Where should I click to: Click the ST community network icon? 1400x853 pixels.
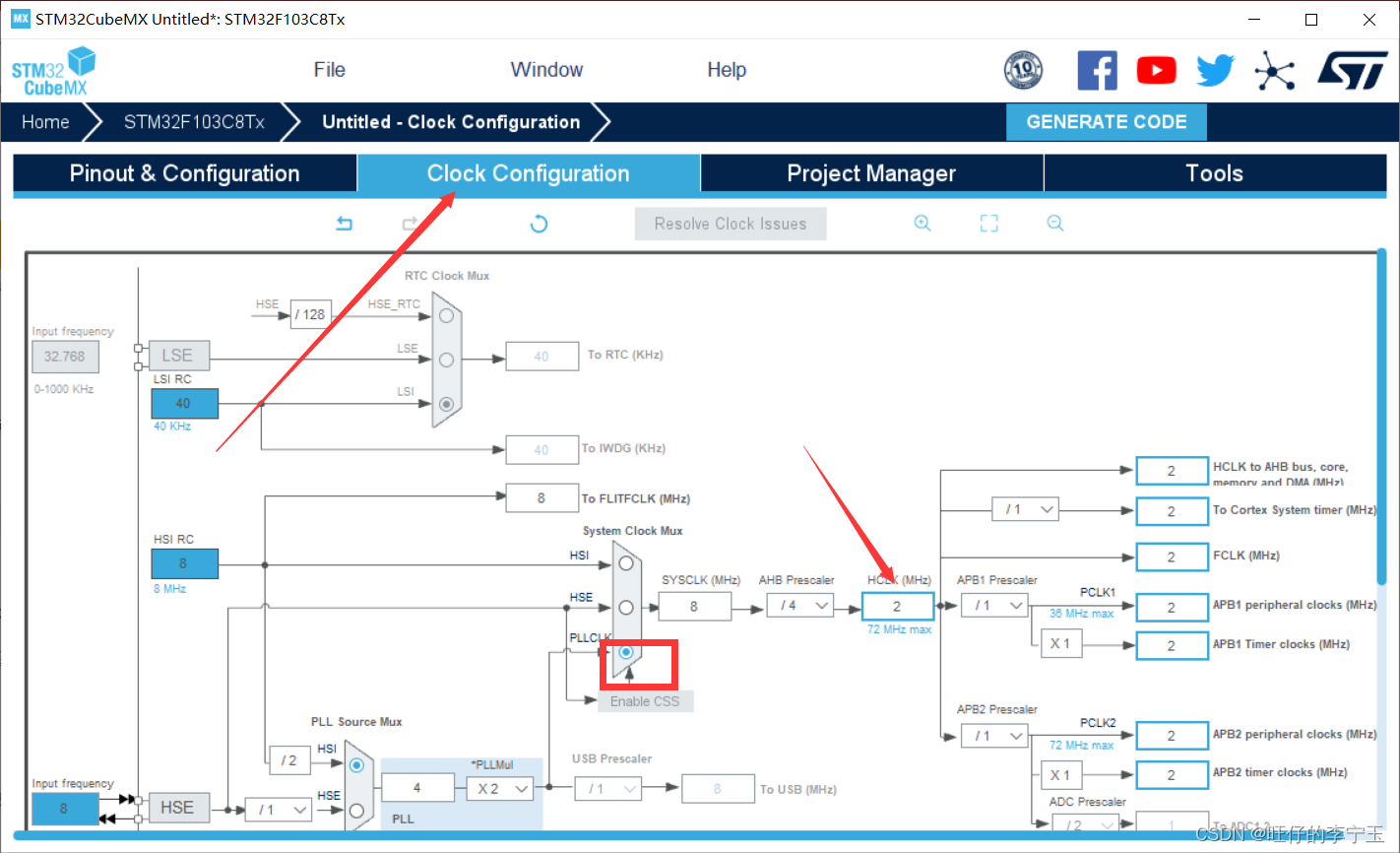pos(1274,71)
